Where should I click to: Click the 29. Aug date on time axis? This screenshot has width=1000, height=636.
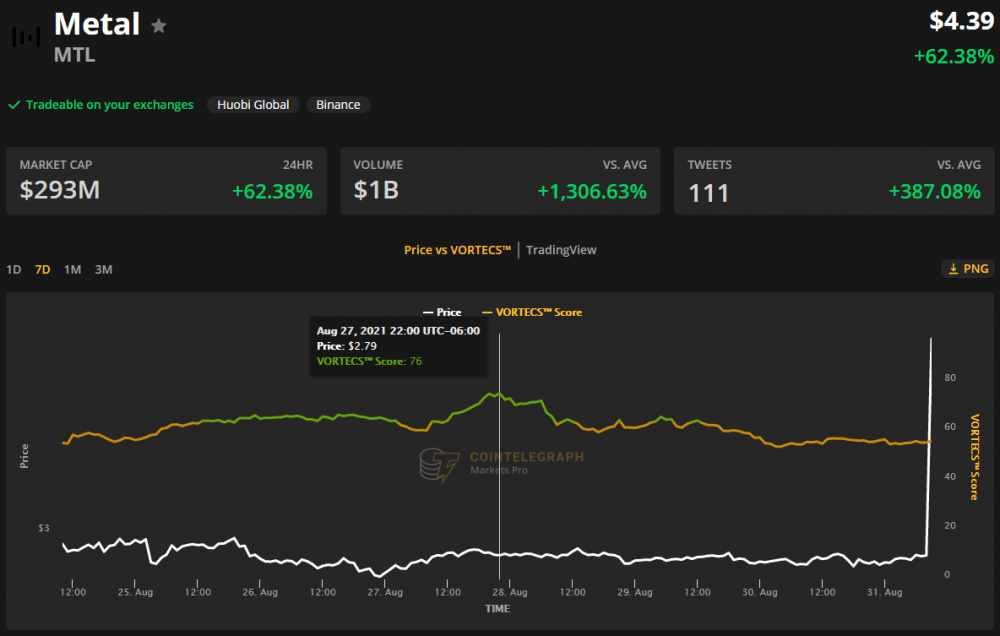635,592
